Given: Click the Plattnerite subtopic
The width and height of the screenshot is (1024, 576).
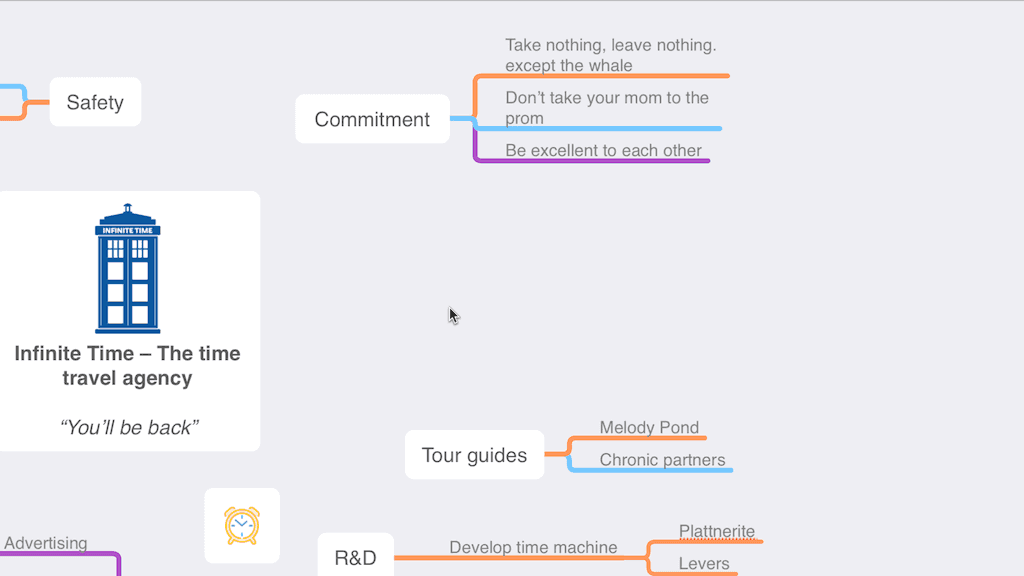Looking at the screenshot, I should [716, 531].
